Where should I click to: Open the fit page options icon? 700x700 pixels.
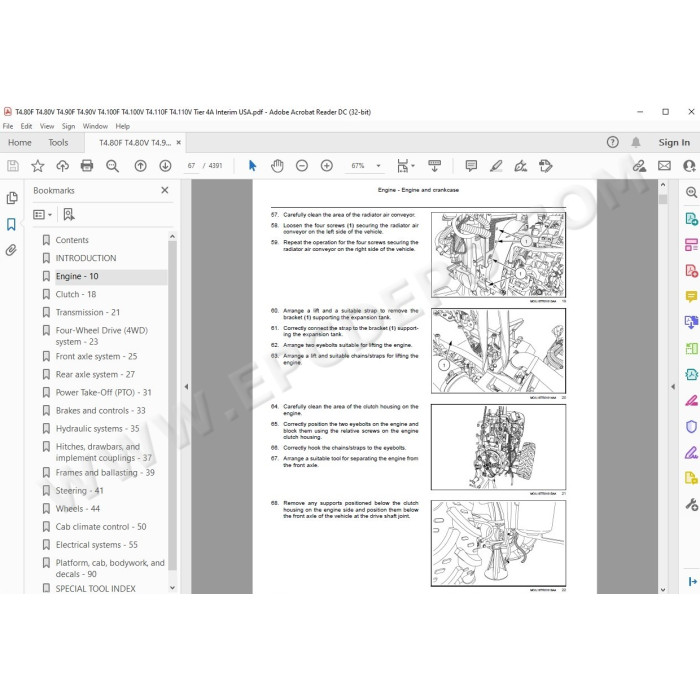pos(405,166)
